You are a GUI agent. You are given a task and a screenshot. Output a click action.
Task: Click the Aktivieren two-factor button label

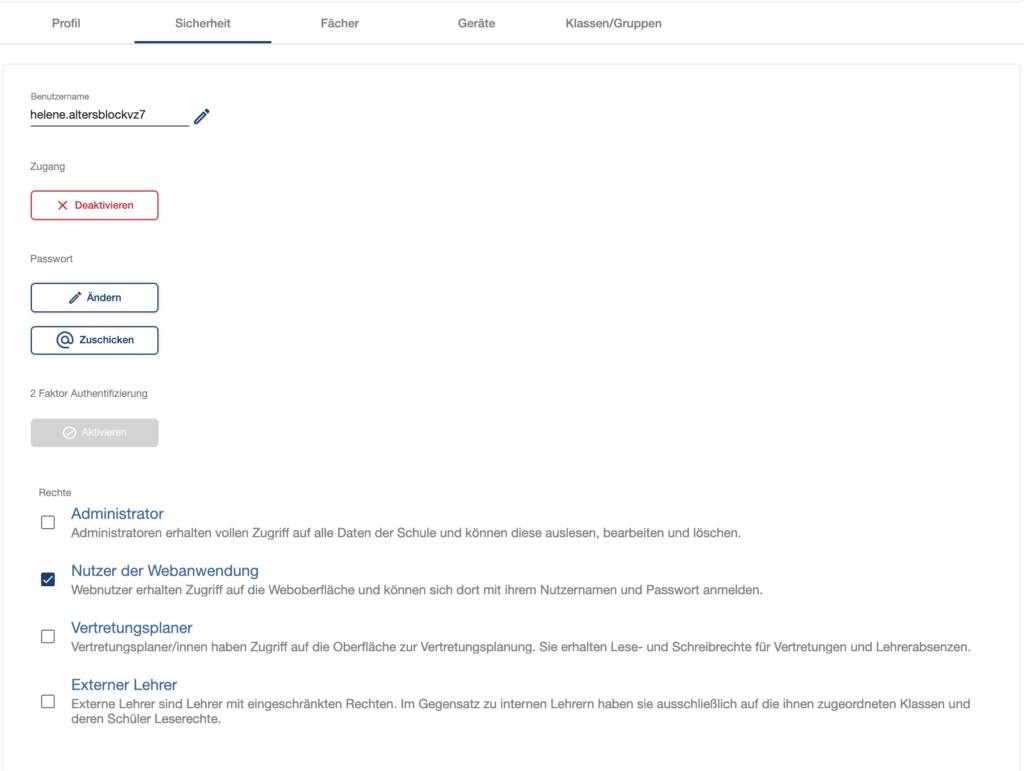(x=104, y=433)
